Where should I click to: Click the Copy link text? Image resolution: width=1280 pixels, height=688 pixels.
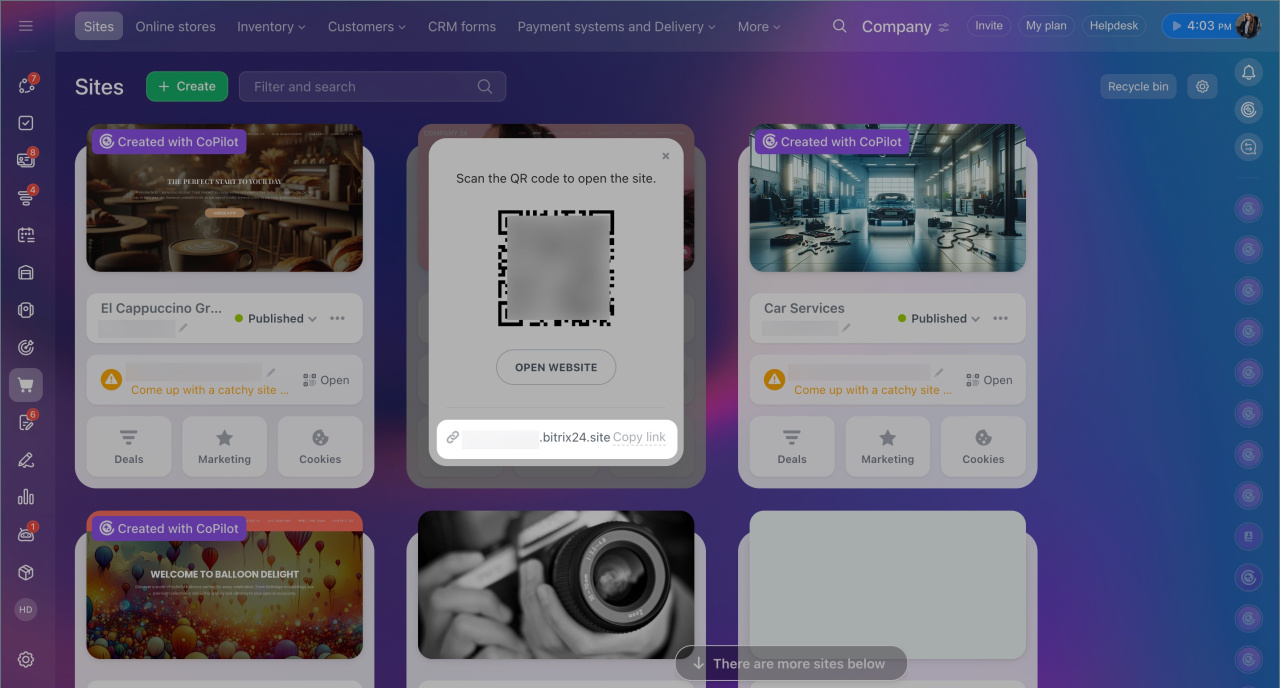(639, 438)
